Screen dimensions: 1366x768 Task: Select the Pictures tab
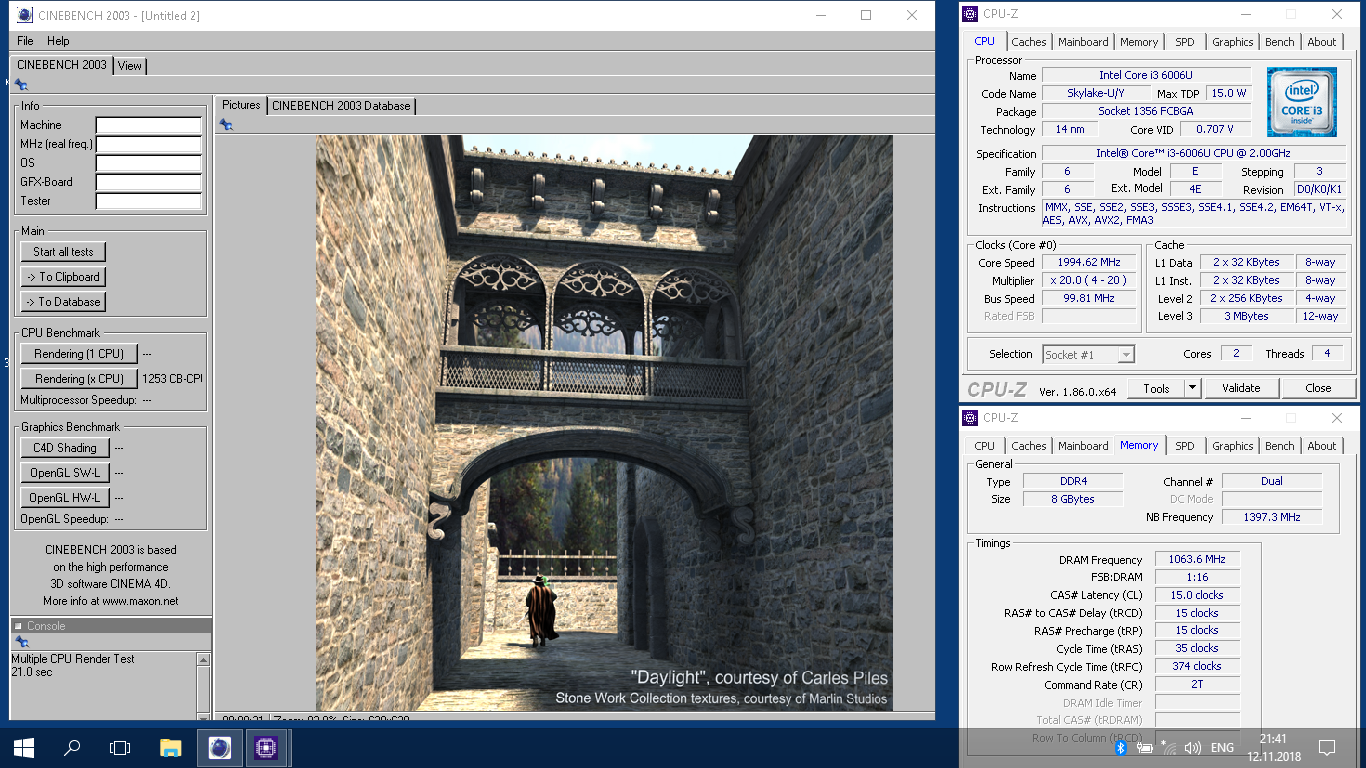click(241, 105)
